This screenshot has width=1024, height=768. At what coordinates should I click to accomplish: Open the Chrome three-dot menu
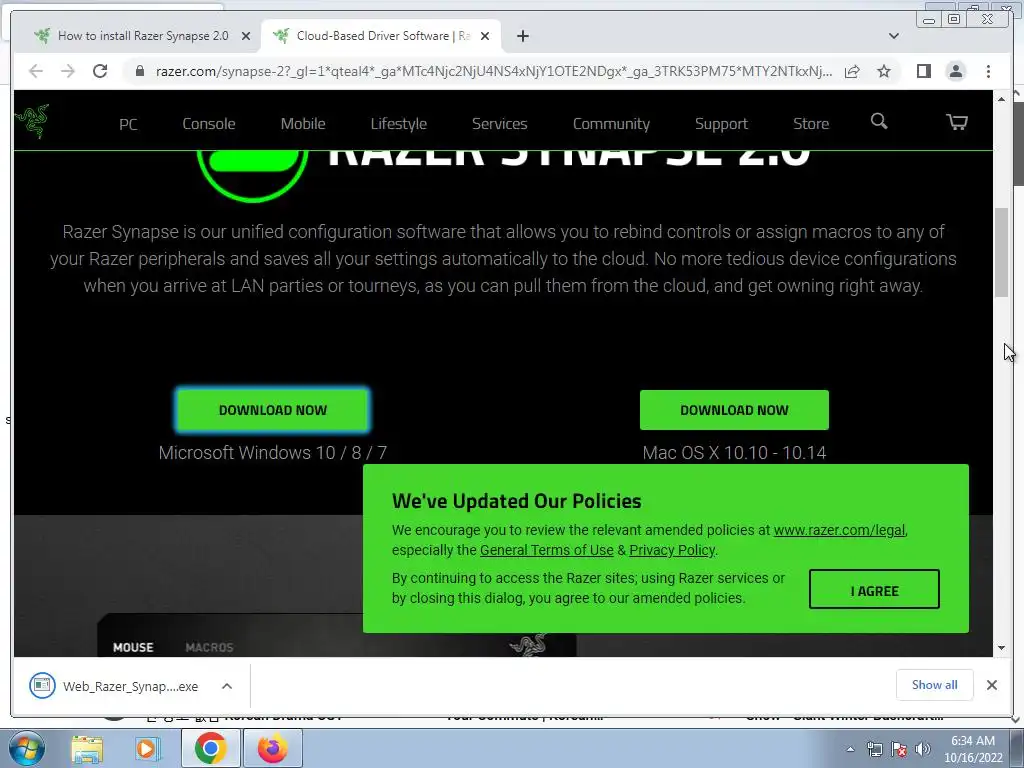988,71
